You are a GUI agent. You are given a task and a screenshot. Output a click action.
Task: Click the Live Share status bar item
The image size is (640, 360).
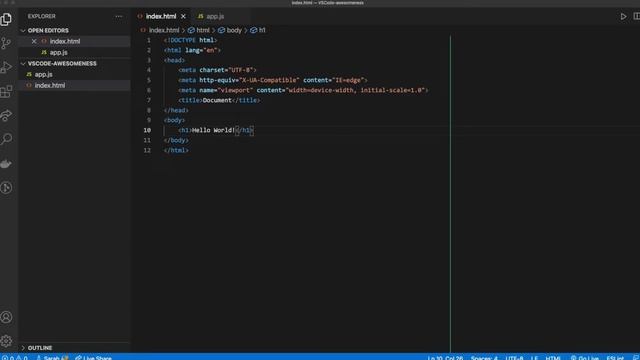pyautogui.click(x=93, y=358)
